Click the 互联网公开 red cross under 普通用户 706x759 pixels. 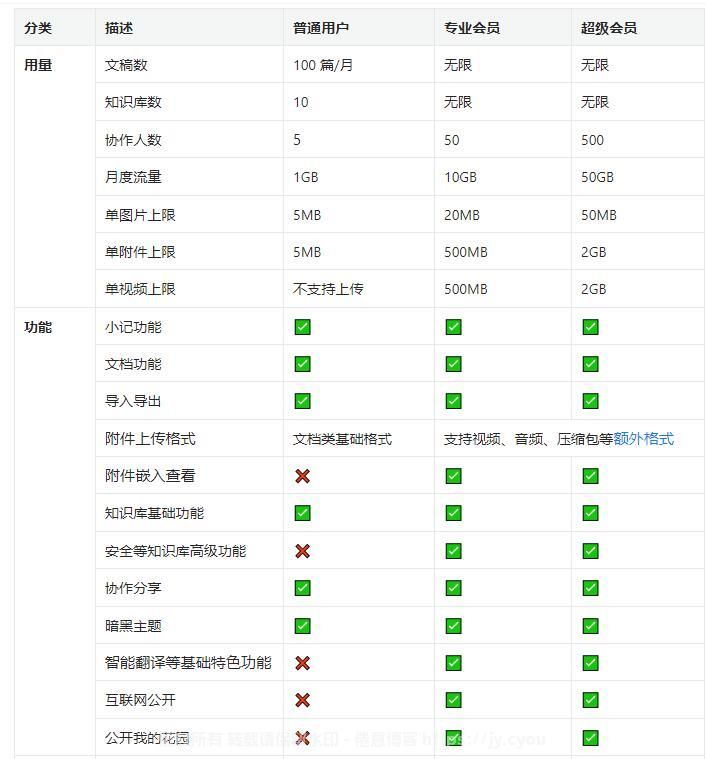pyautogui.click(x=302, y=700)
